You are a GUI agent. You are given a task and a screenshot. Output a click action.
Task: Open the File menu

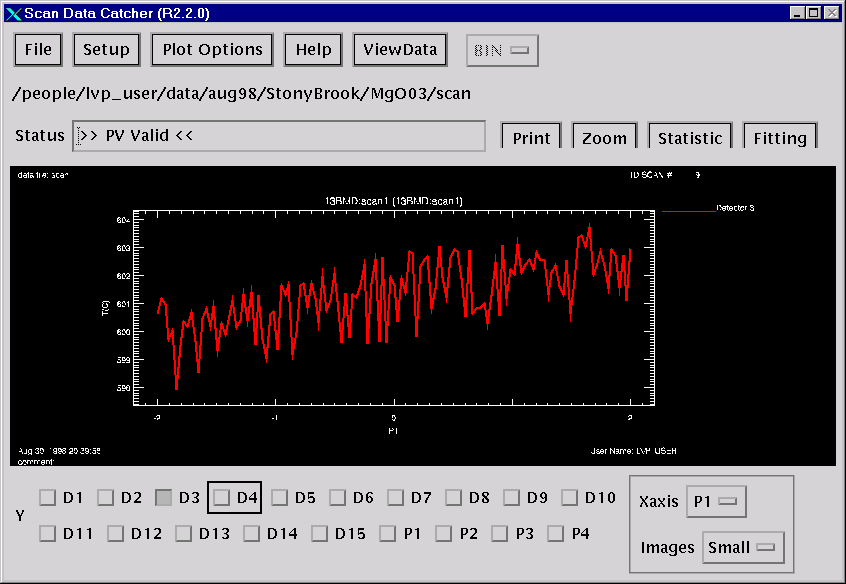(38, 50)
